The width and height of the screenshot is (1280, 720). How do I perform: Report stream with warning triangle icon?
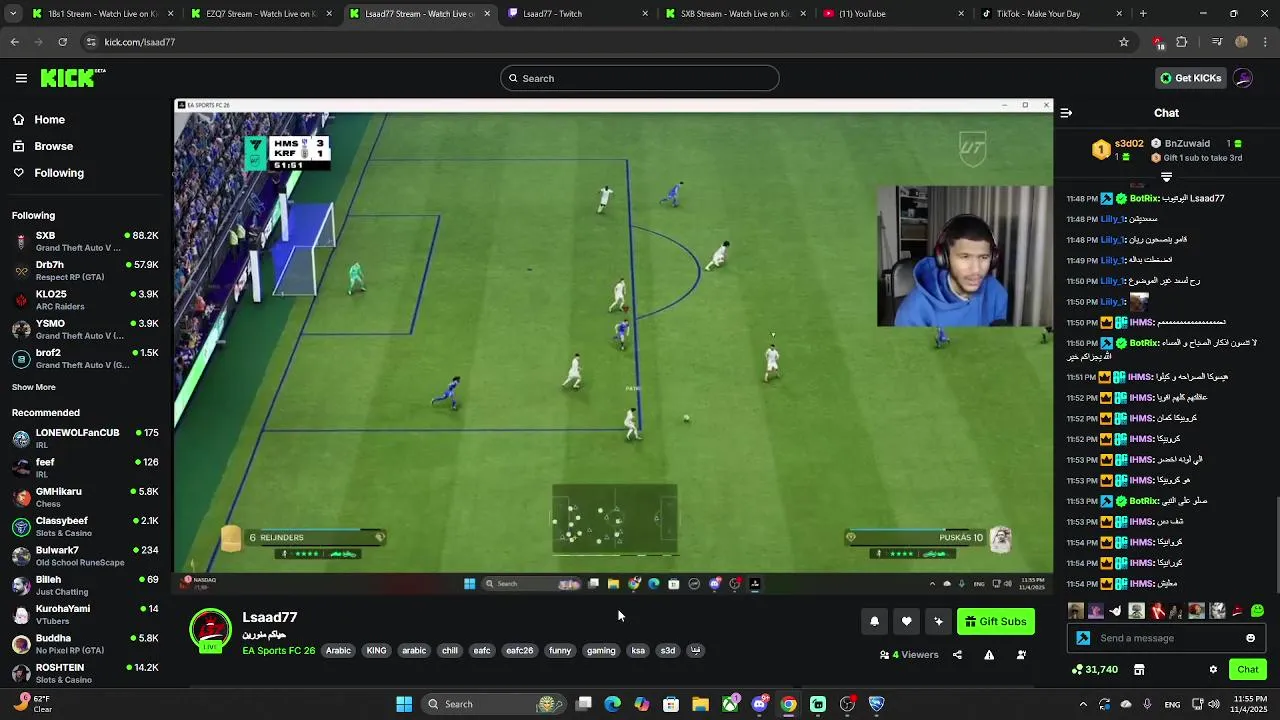click(x=989, y=655)
